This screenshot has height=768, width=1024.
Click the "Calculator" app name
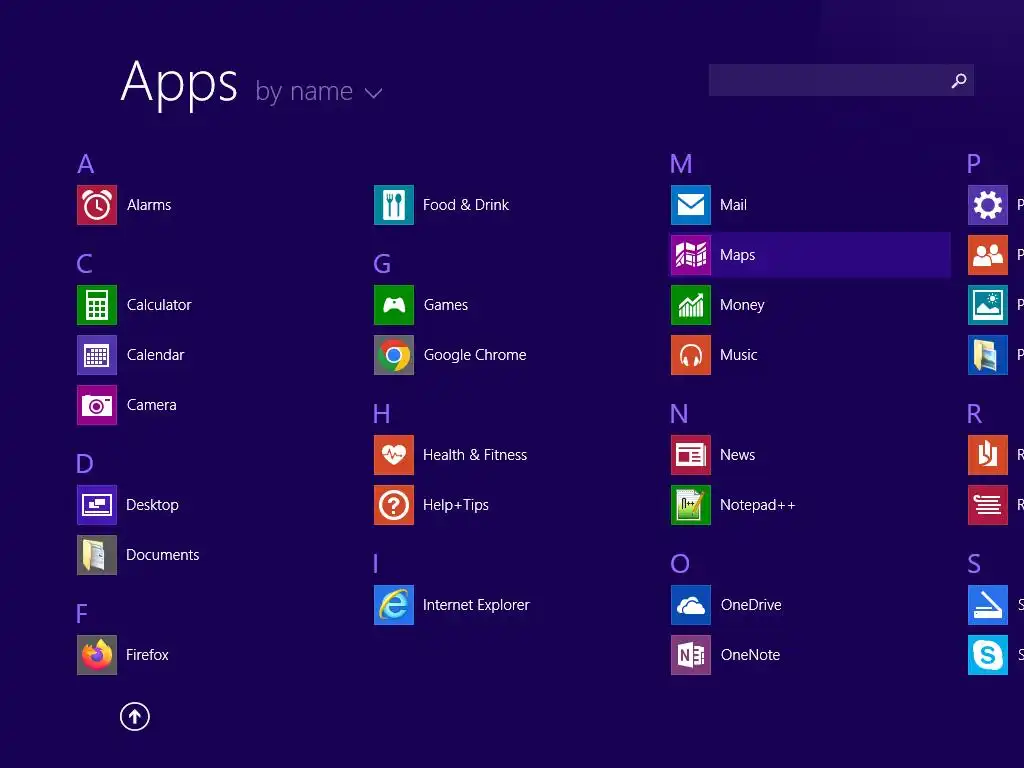159,305
